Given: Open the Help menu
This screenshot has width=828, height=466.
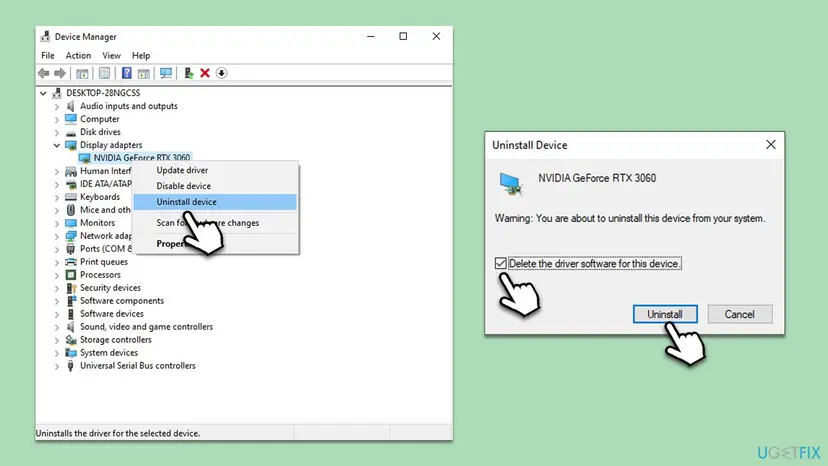Looking at the screenshot, I should coord(141,55).
